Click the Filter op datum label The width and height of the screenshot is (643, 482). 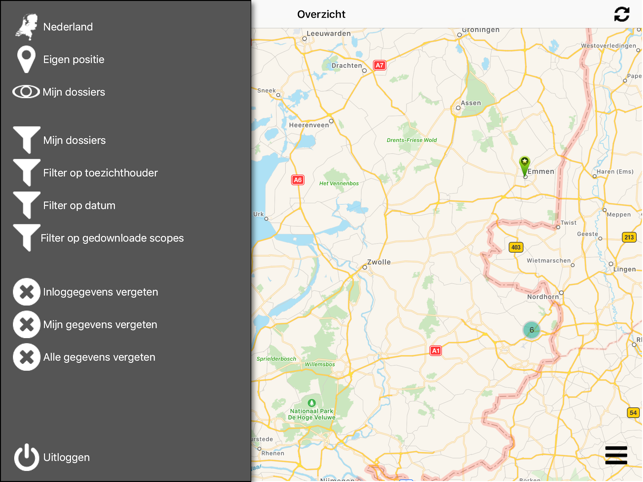click(x=79, y=206)
